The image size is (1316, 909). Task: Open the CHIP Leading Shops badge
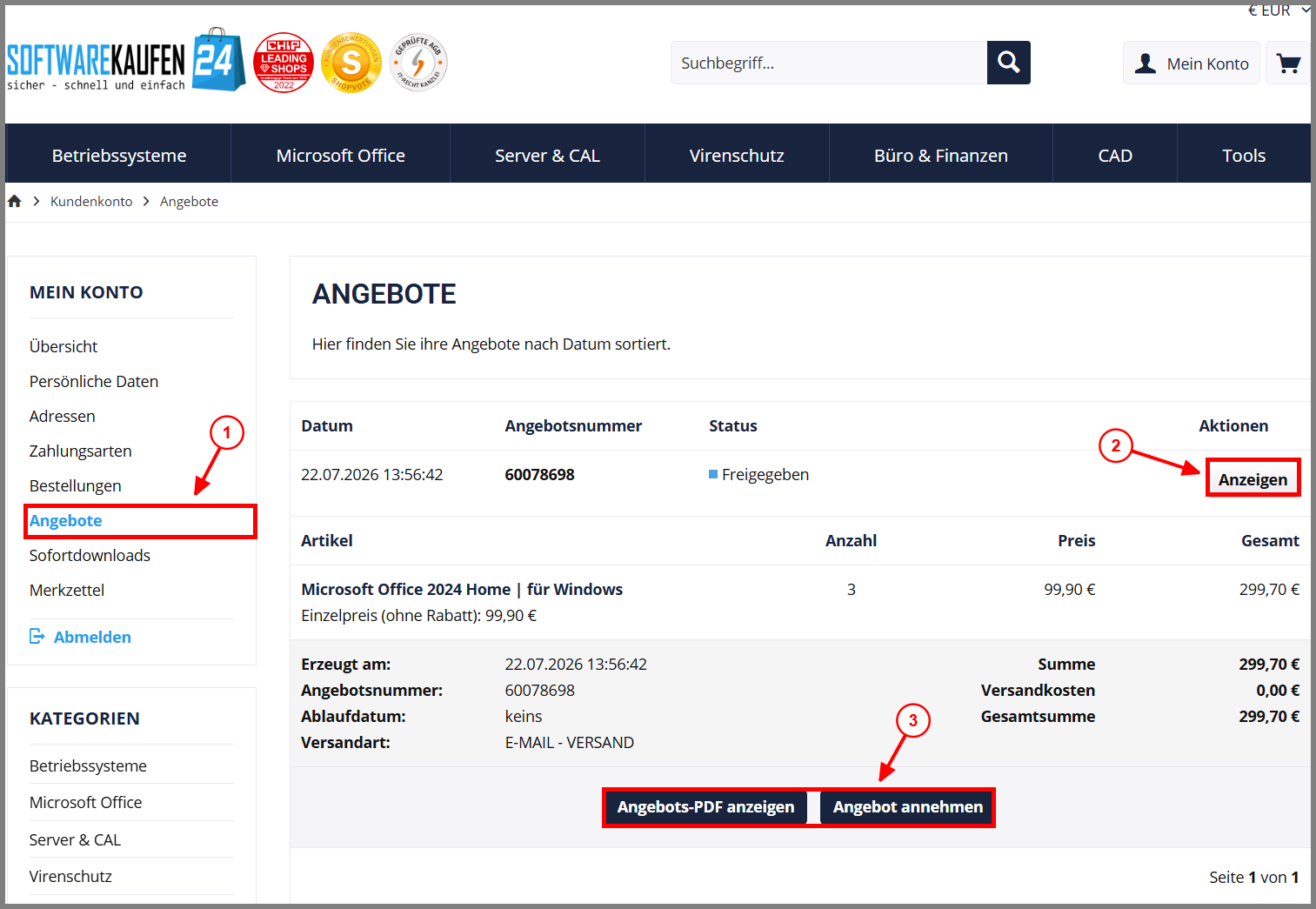(x=284, y=63)
